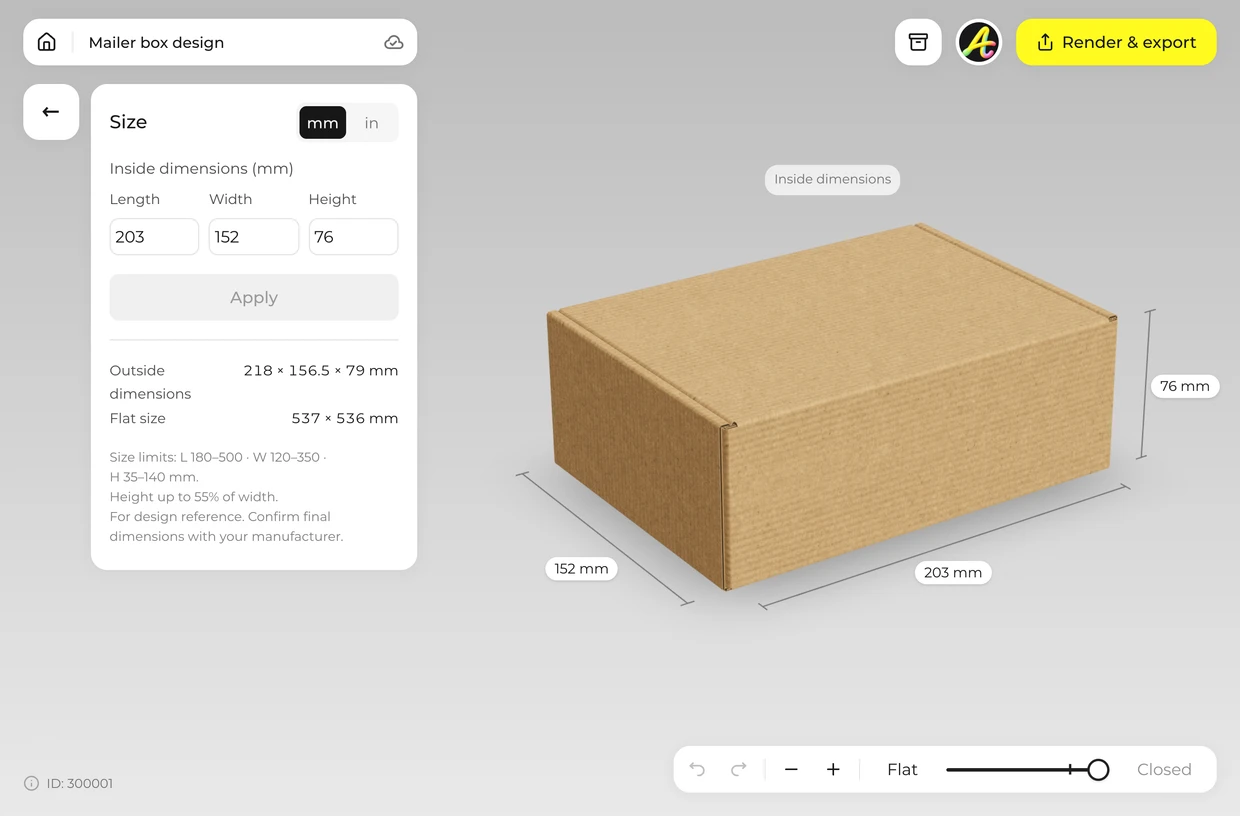Screen dimensions: 1240x816
Task: Click the flat size value 537 × 536 mm
Action: [x=345, y=418]
